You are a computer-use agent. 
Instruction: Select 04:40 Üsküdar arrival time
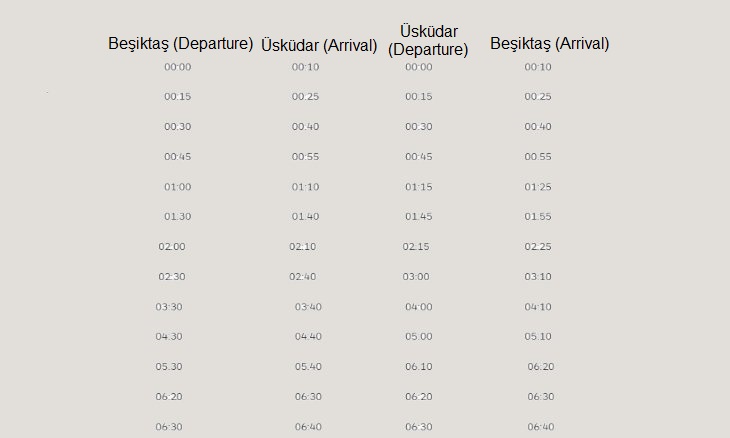click(x=308, y=337)
